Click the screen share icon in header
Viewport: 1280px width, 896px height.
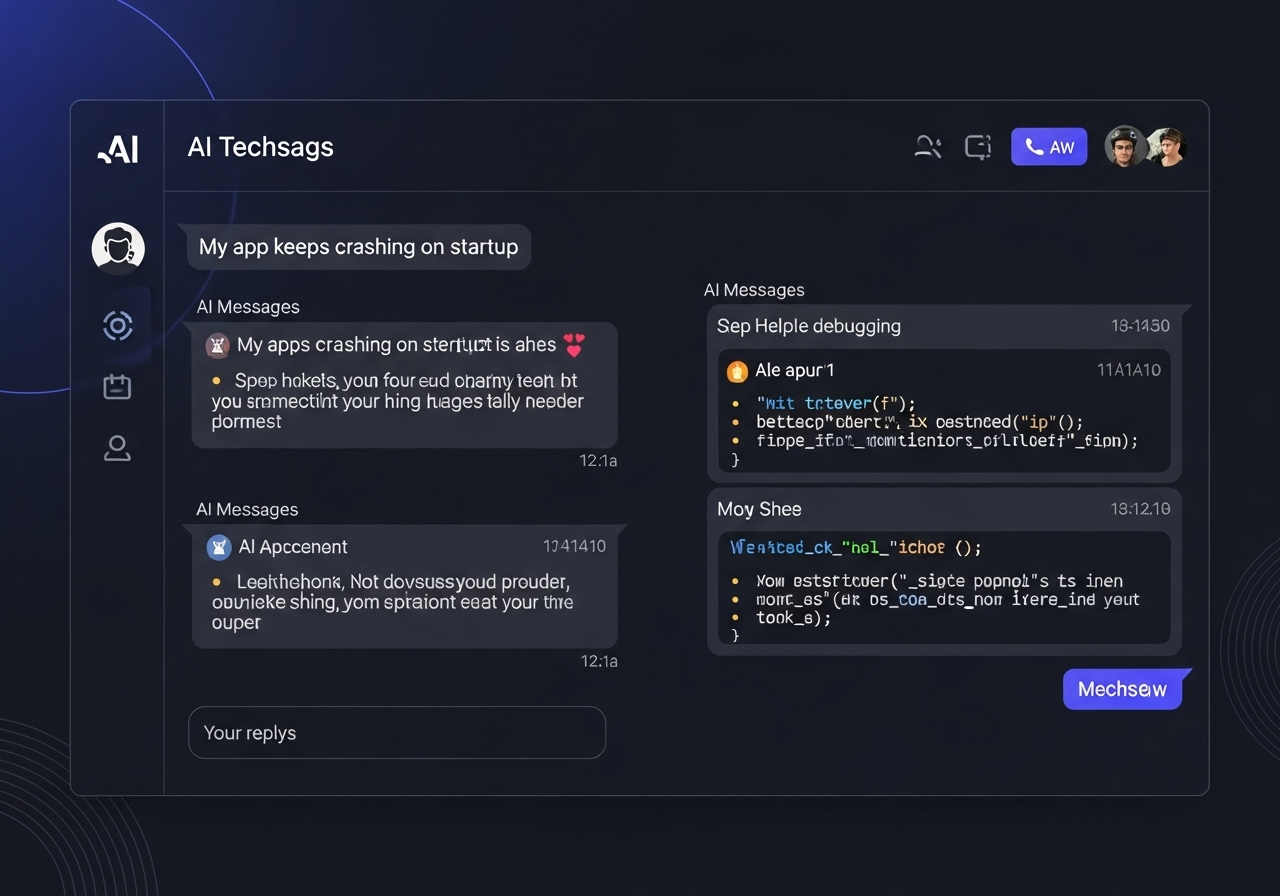pyautogui.click(x=977, y=147)
